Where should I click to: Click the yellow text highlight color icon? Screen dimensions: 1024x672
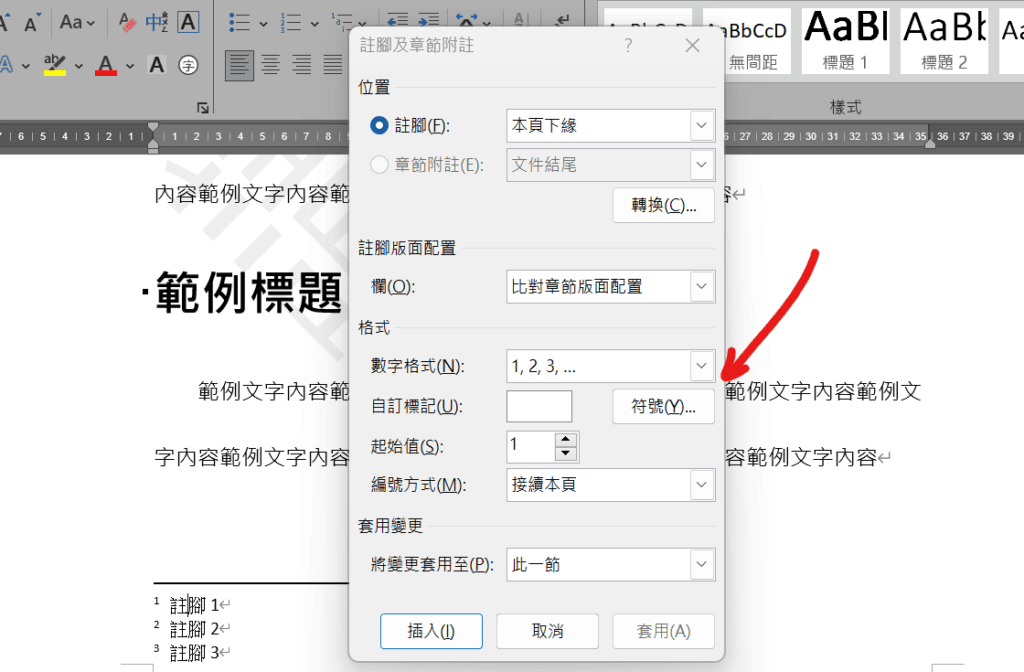tap(54, 65)
